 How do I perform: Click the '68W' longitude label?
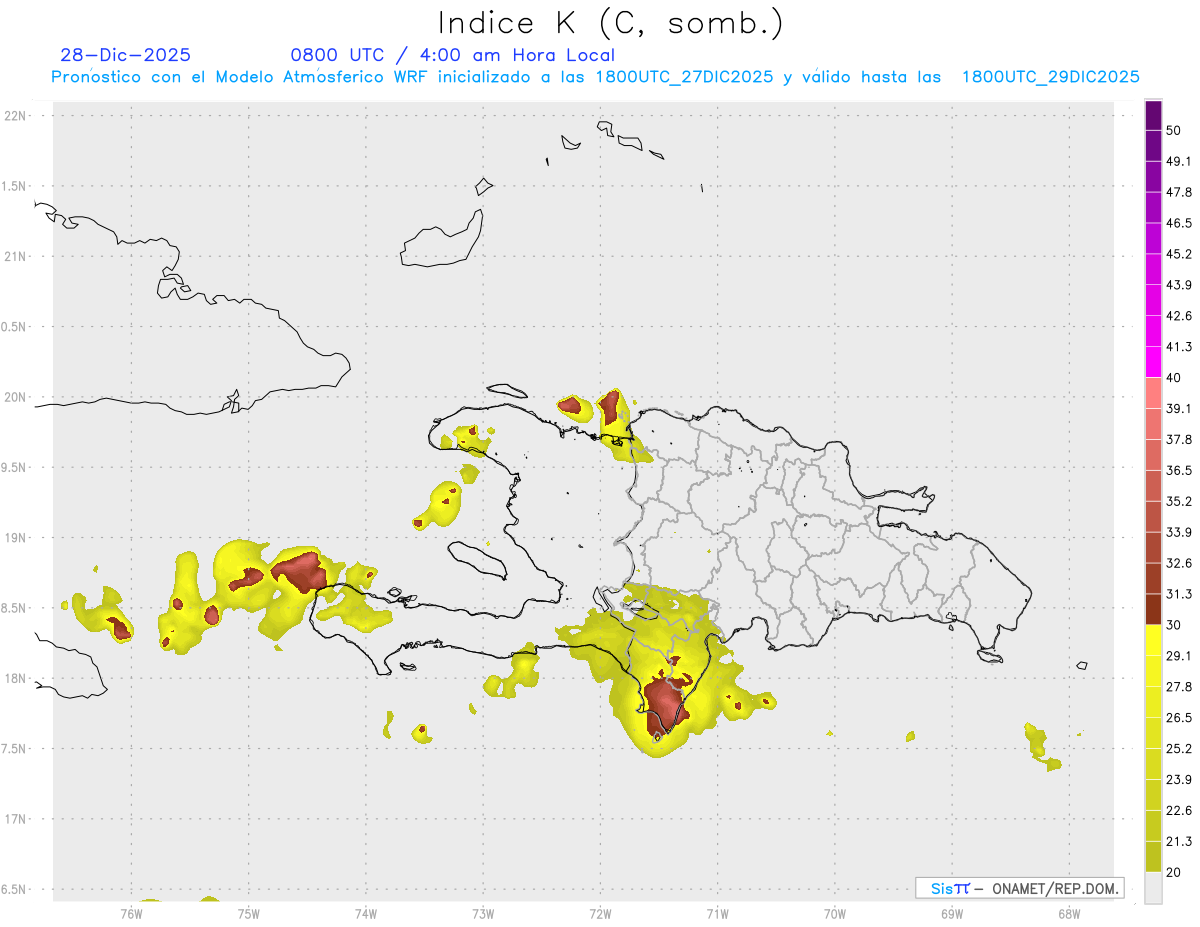pos(1069,913)
